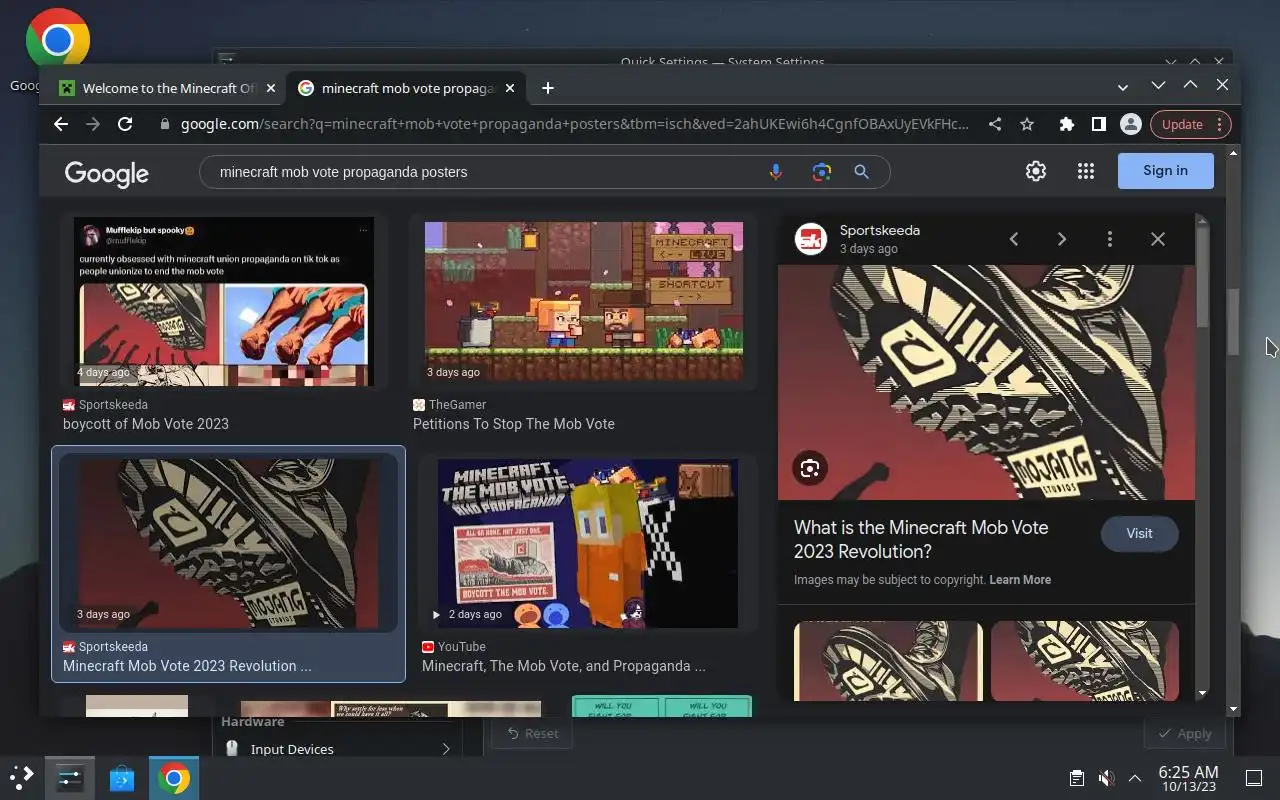This screenshot has width=1280, height=800.
Task: Open the YouTube Mob Vote Propaganda thumbnail
Action: [588, 544]
